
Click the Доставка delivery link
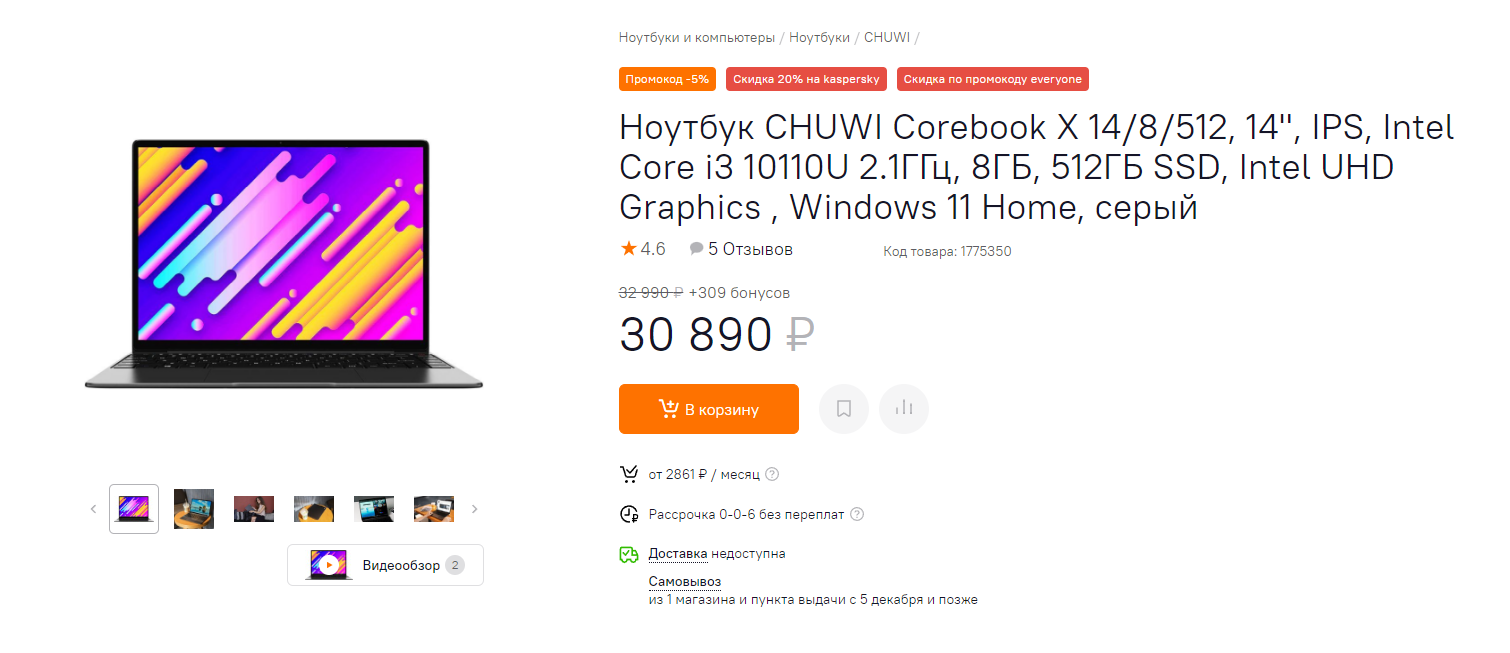[678, 553]
